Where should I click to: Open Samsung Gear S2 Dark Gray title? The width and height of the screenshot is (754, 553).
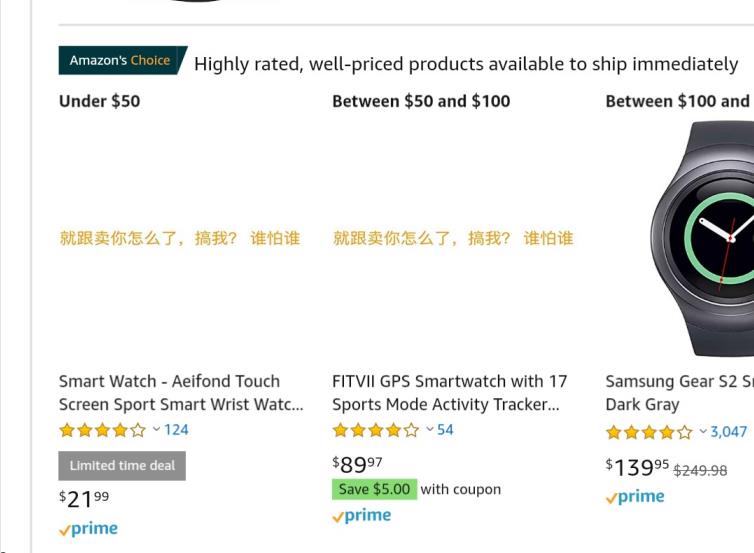tap(678, 393)
